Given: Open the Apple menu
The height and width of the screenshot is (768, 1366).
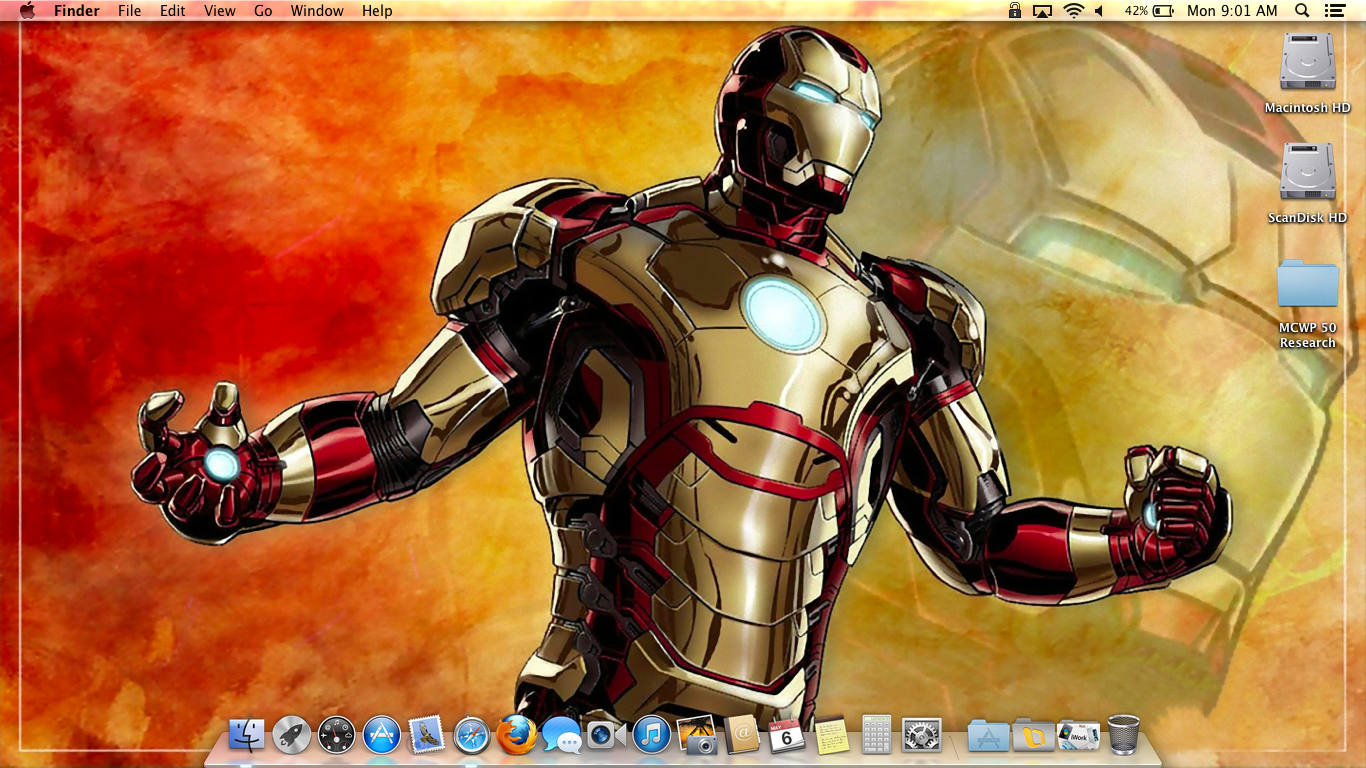Looking at the screenshot, I should 27,11.
